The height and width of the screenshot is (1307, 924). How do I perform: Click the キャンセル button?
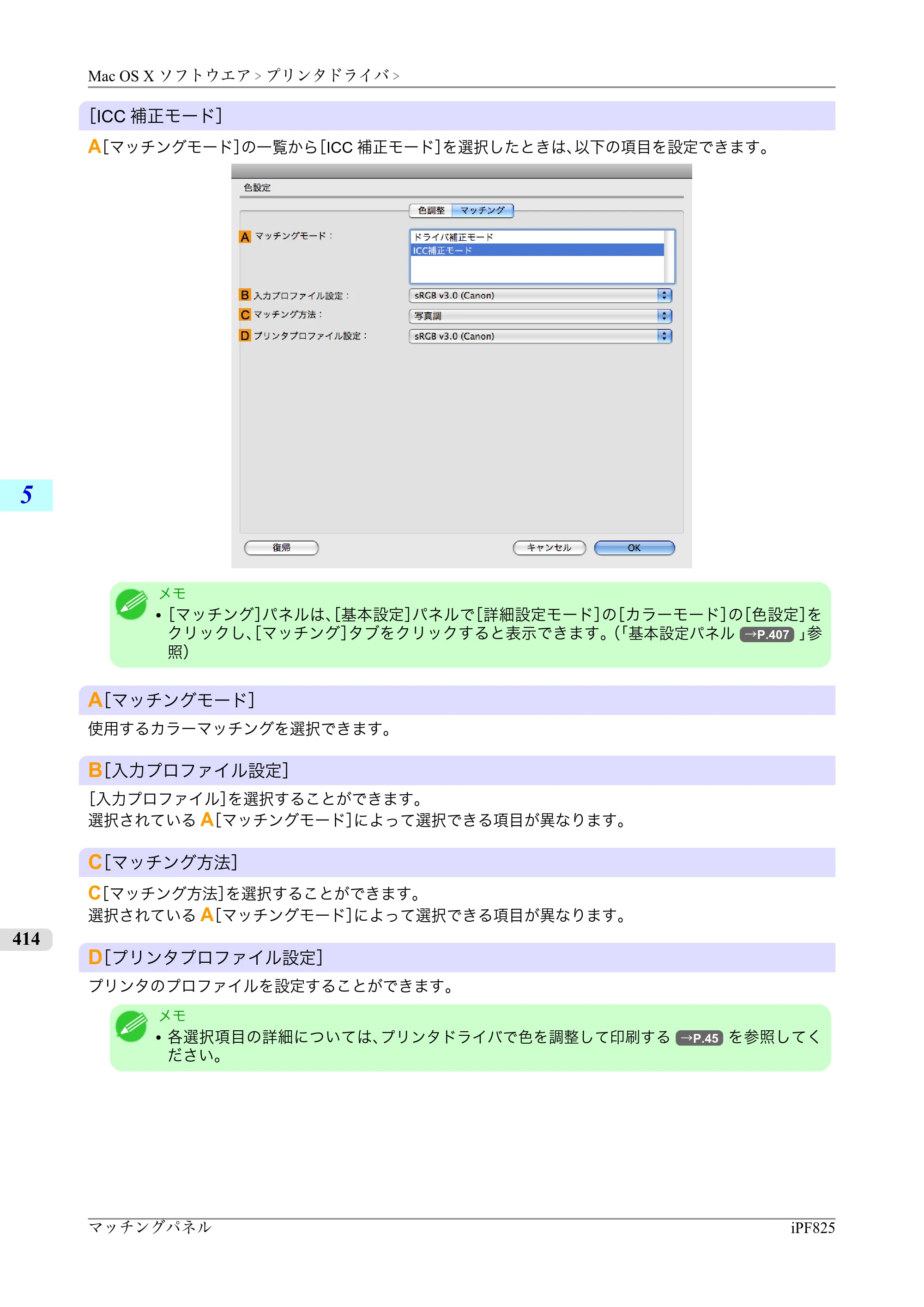coord(549,547)
